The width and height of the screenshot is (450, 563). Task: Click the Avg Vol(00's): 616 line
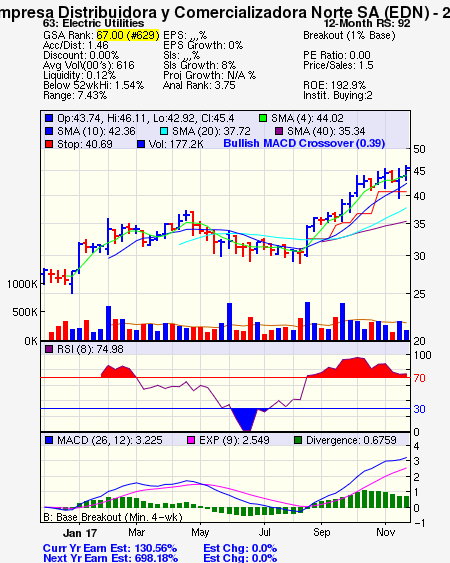coord(89,65)
